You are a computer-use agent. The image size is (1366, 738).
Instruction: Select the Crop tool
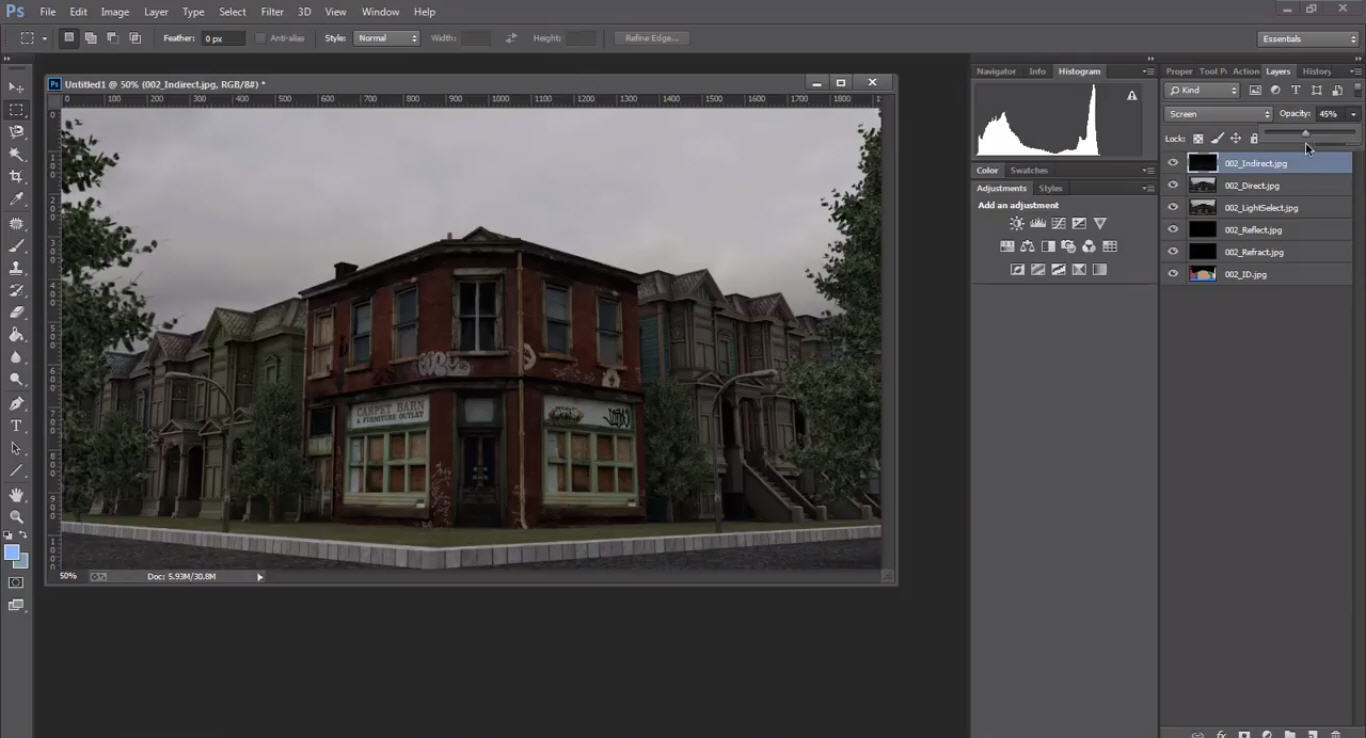coord(16,177)
